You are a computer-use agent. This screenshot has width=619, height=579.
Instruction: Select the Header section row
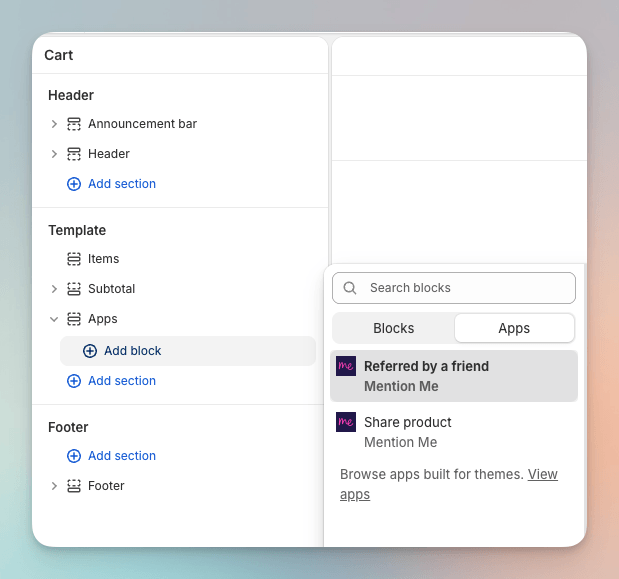pos(109,154)
